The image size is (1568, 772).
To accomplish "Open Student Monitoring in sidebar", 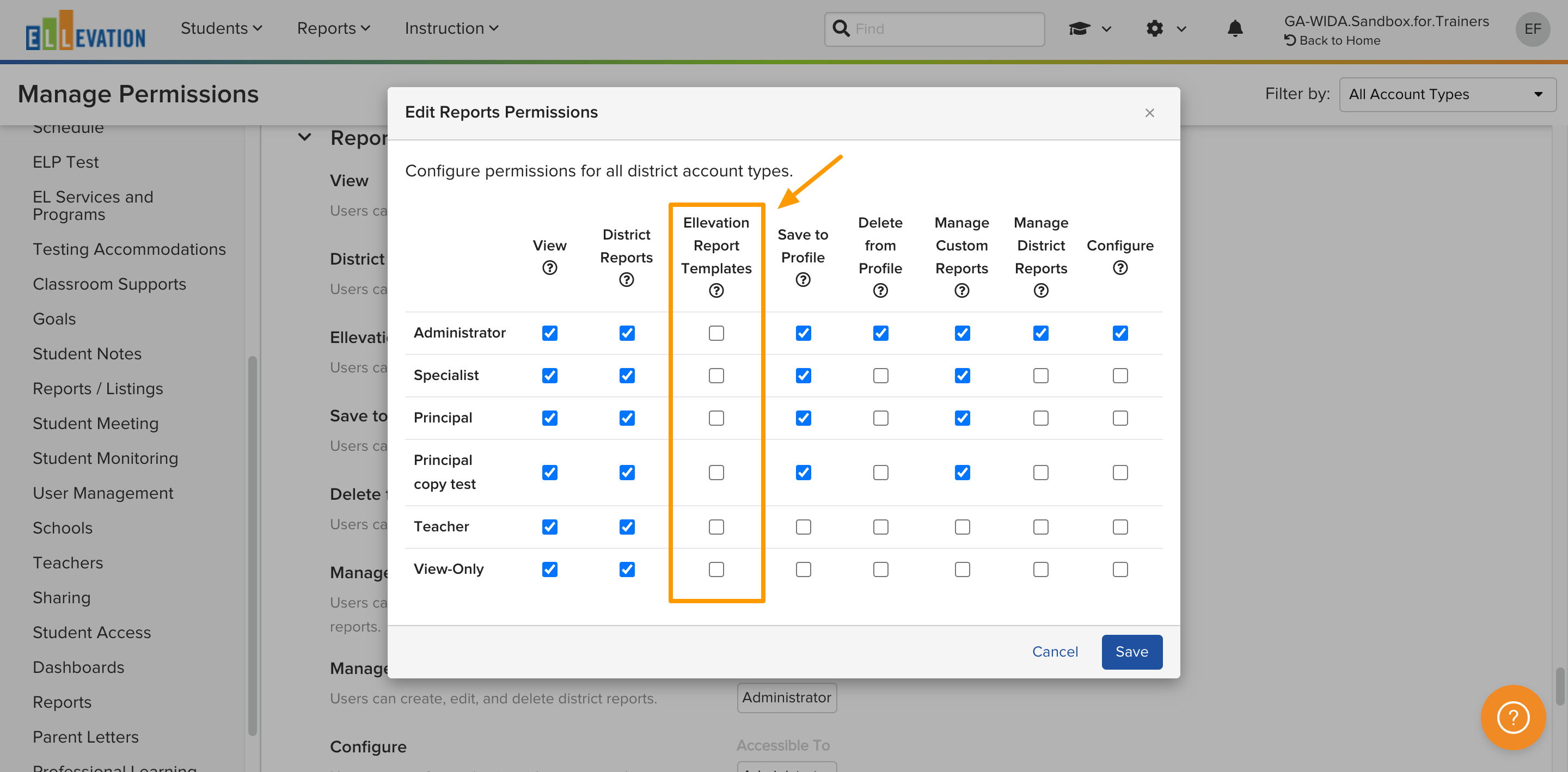I will point(105,458).
